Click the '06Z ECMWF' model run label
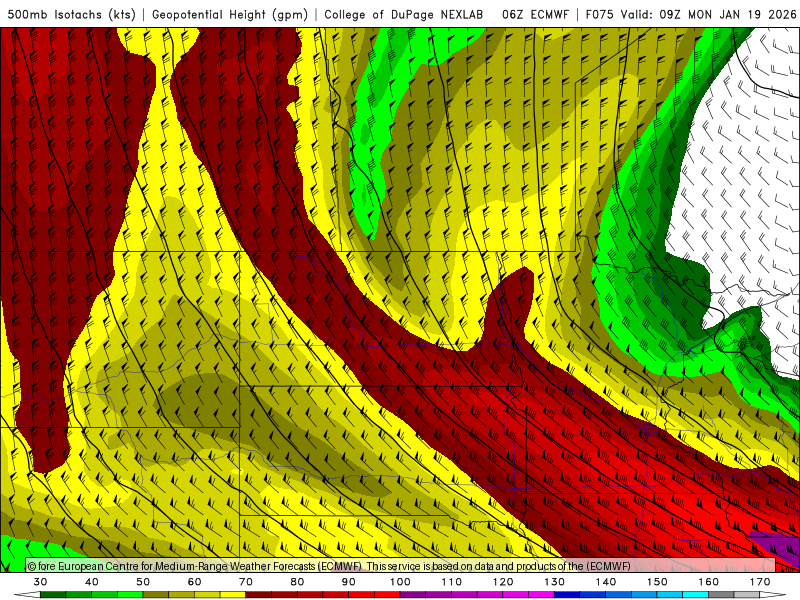This screenshot has width=800, height=600. 535,15
